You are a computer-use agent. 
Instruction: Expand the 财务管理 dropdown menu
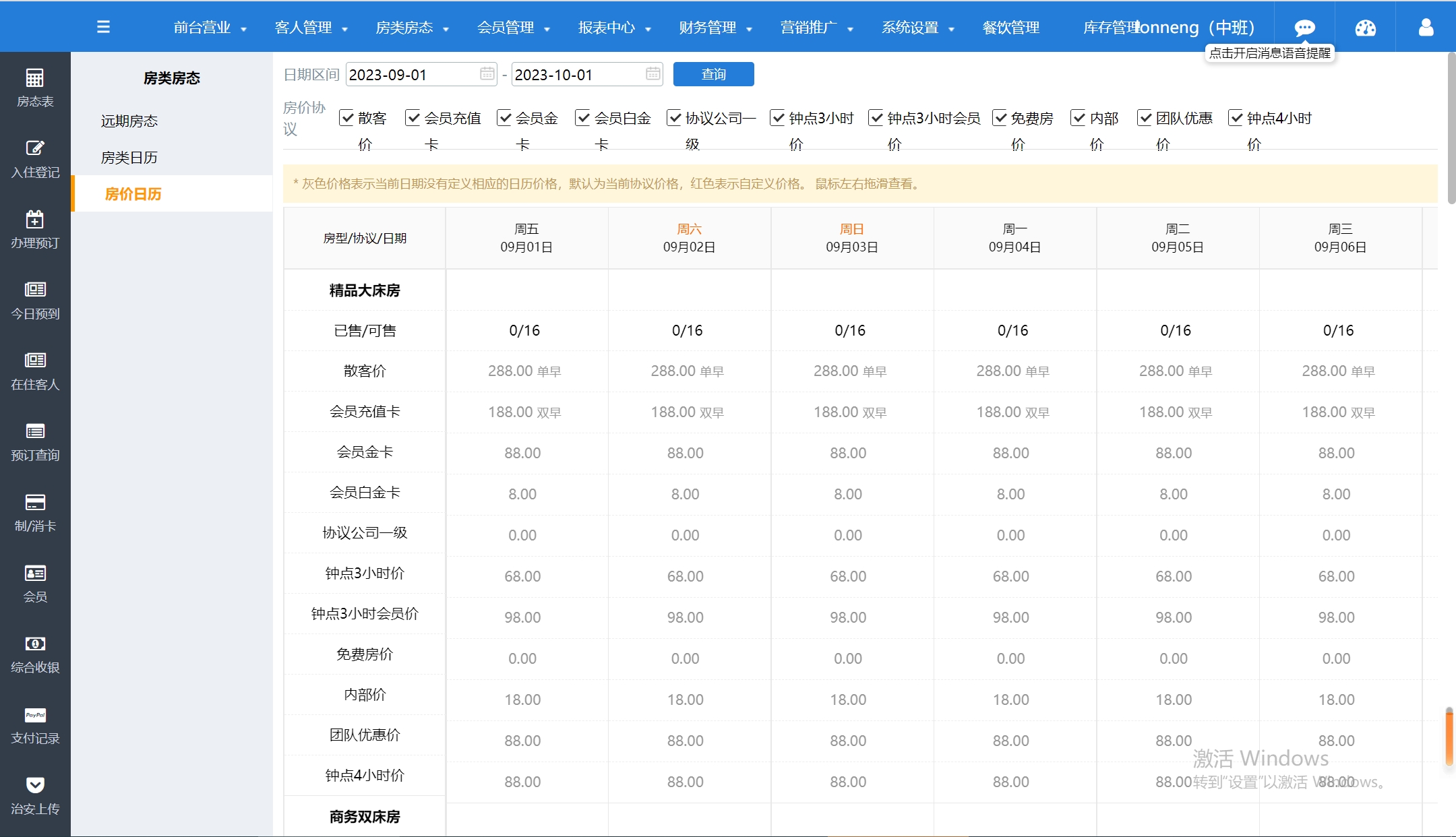tap(716, 28)
